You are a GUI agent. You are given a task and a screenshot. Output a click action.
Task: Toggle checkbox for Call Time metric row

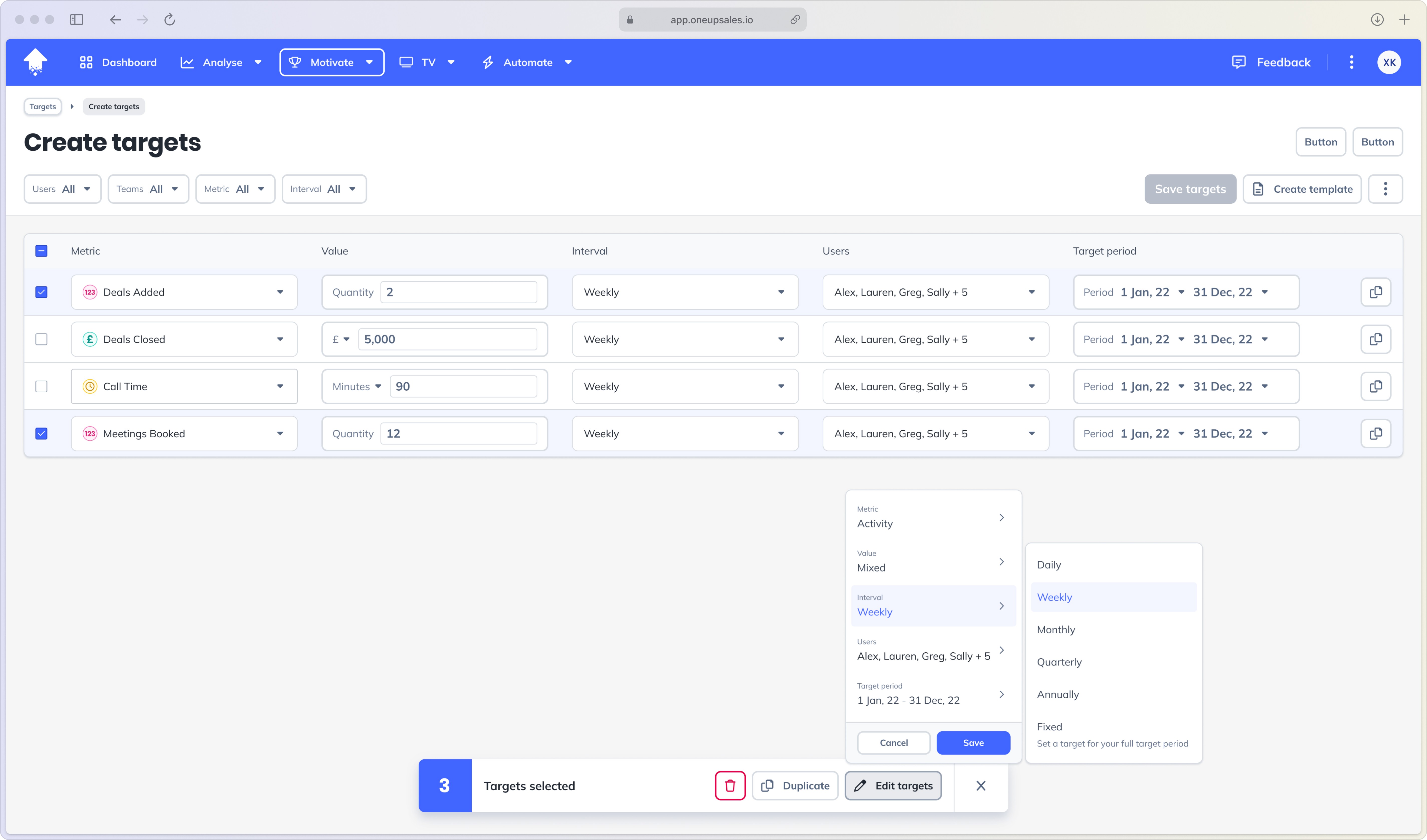(x=41, y=386)
